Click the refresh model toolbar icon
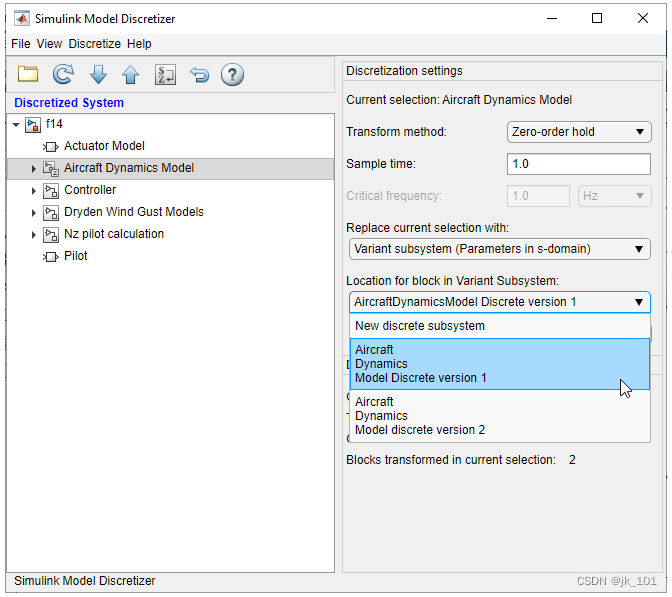672x597 pixels. [63, 74]
